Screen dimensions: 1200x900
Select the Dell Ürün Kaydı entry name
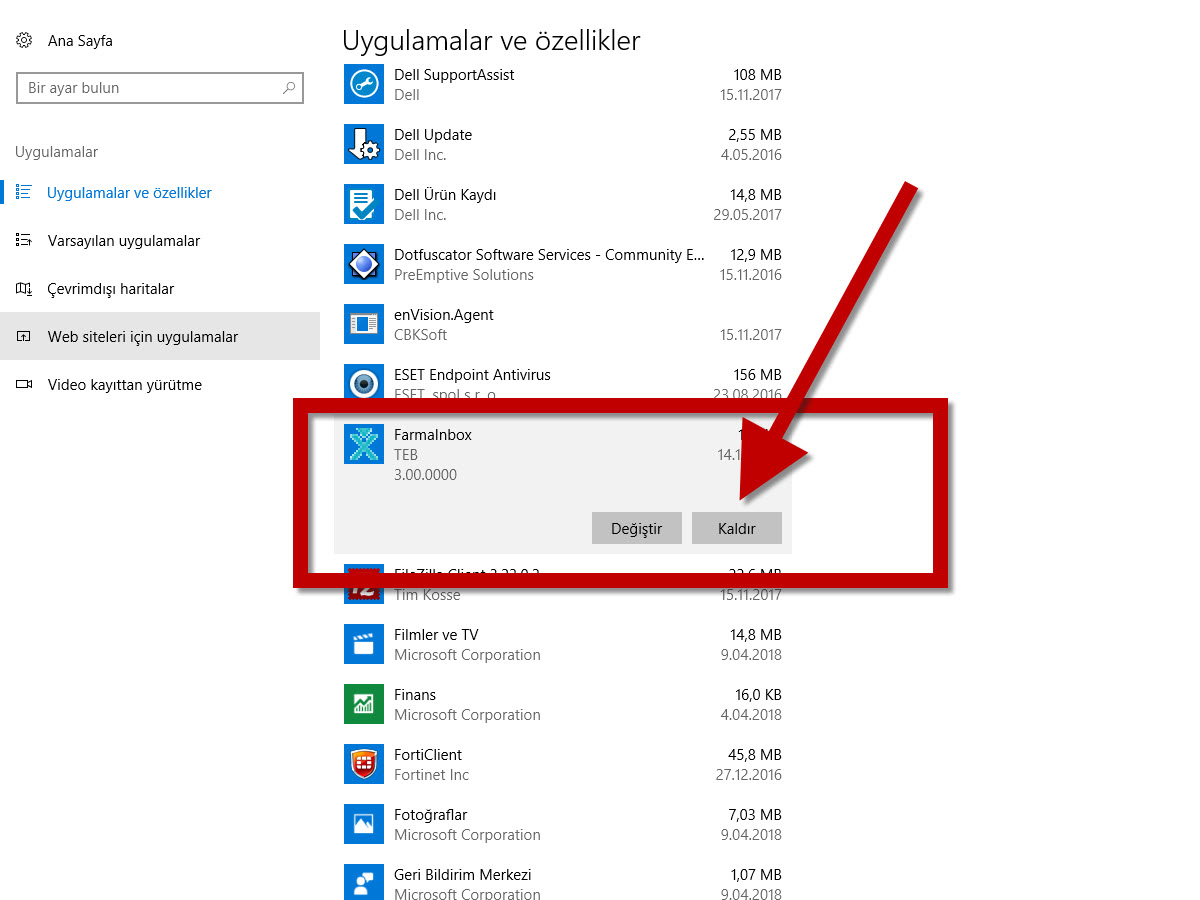[445, 195]
